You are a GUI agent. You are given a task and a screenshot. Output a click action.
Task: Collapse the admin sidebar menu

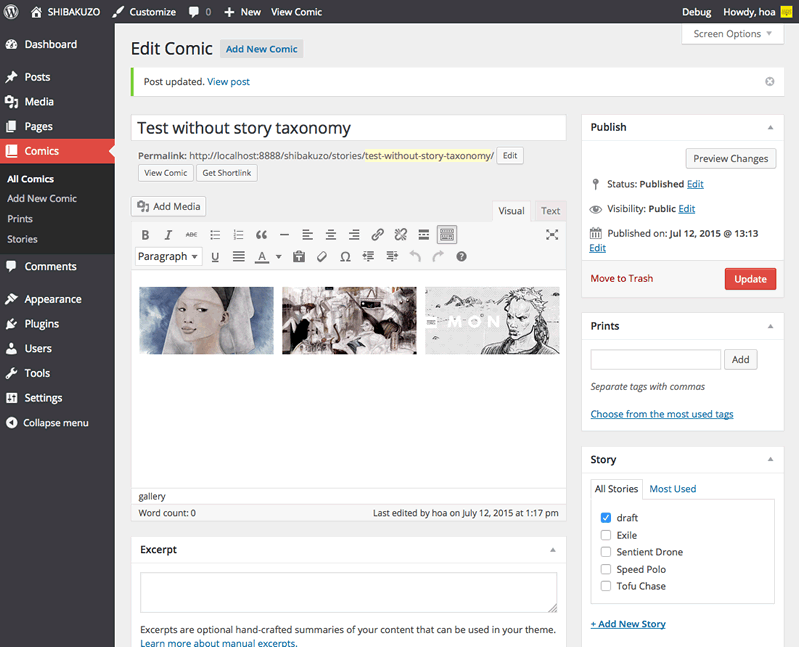[47, 423]
